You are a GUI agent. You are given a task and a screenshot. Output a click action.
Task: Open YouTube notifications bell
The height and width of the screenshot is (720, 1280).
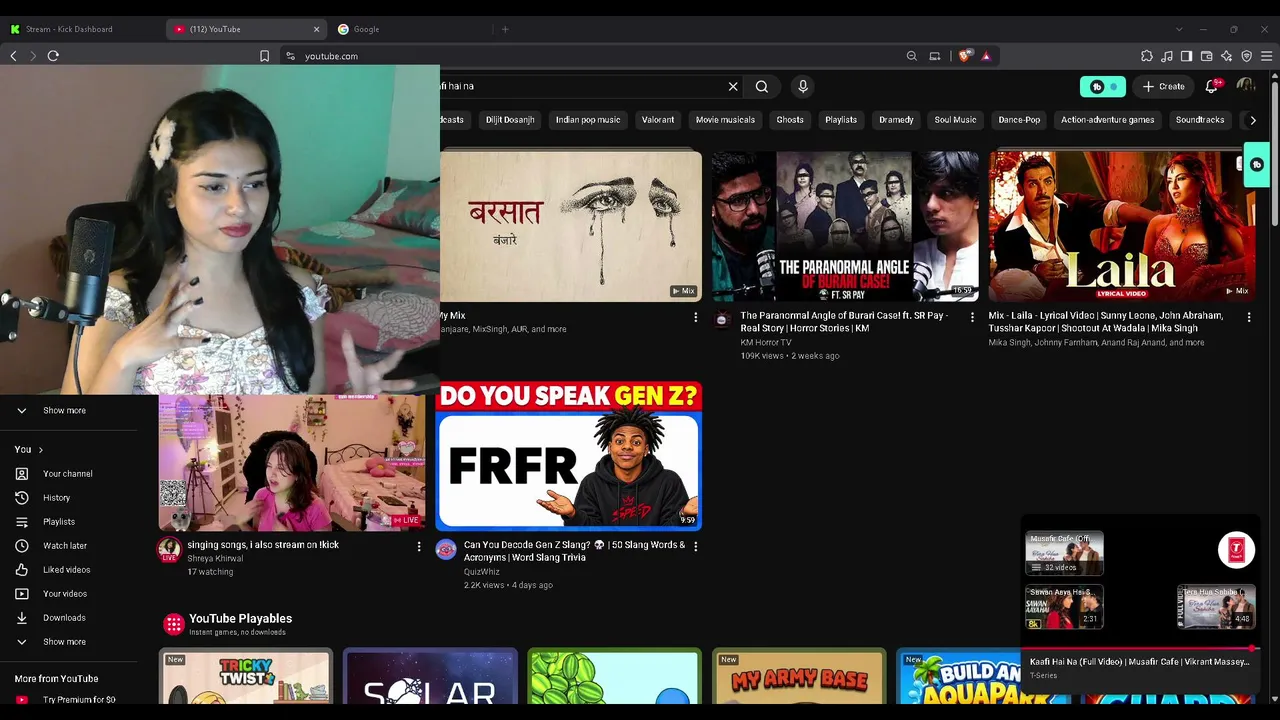coord(1212,87)
